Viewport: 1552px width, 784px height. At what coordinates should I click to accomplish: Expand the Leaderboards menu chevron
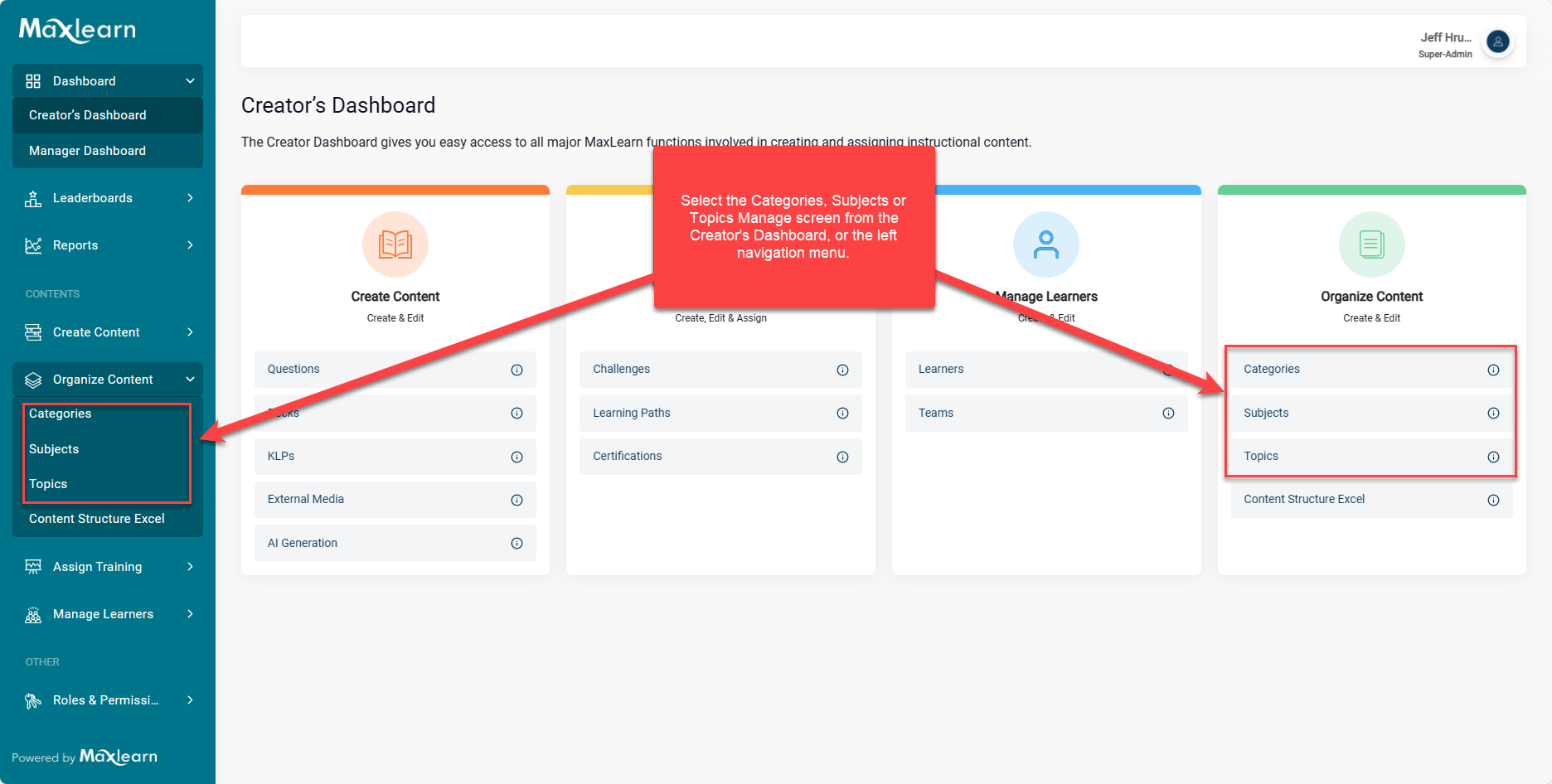190,198
